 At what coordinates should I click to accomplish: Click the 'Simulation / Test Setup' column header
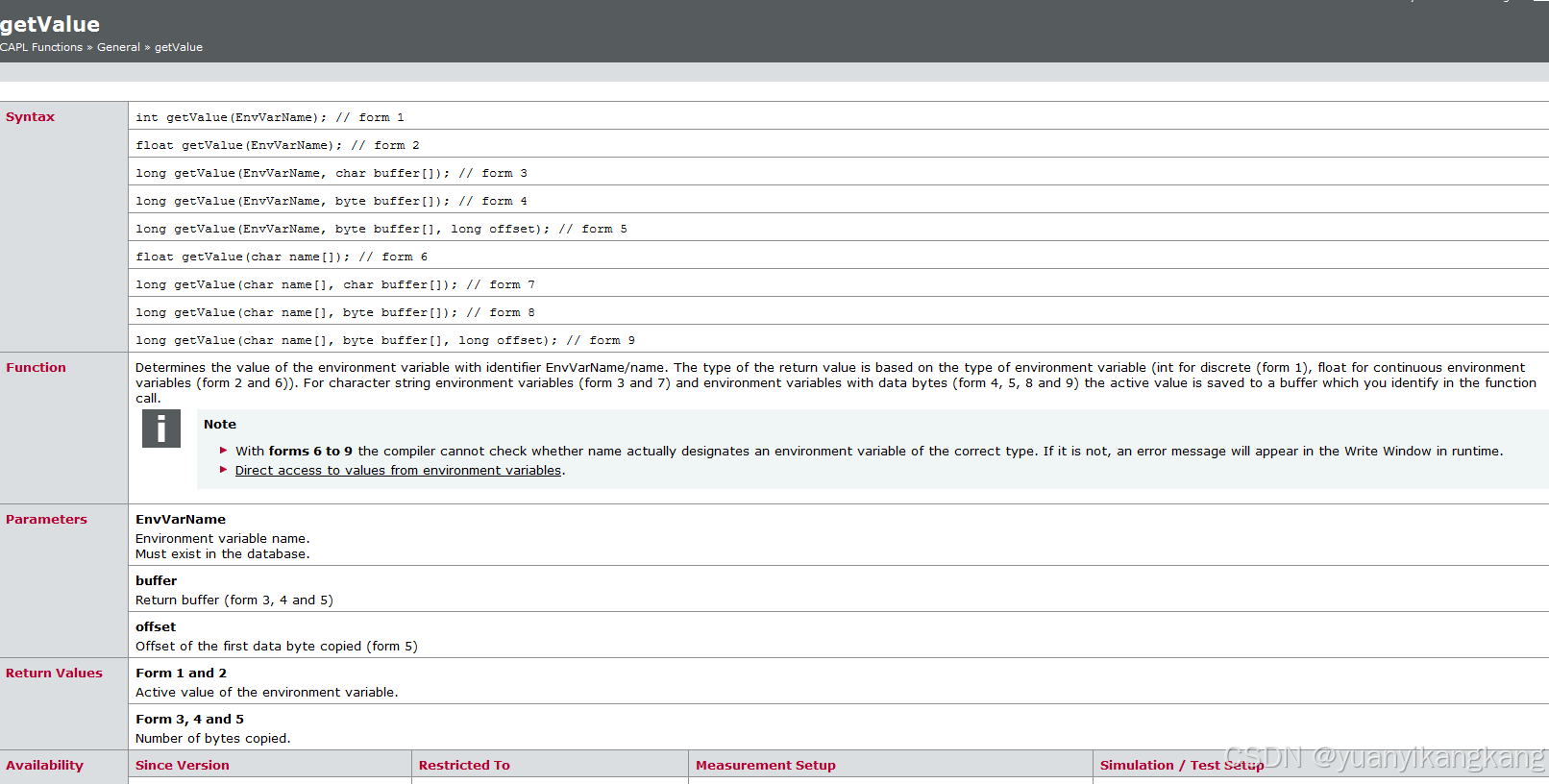pos(1182,766)
